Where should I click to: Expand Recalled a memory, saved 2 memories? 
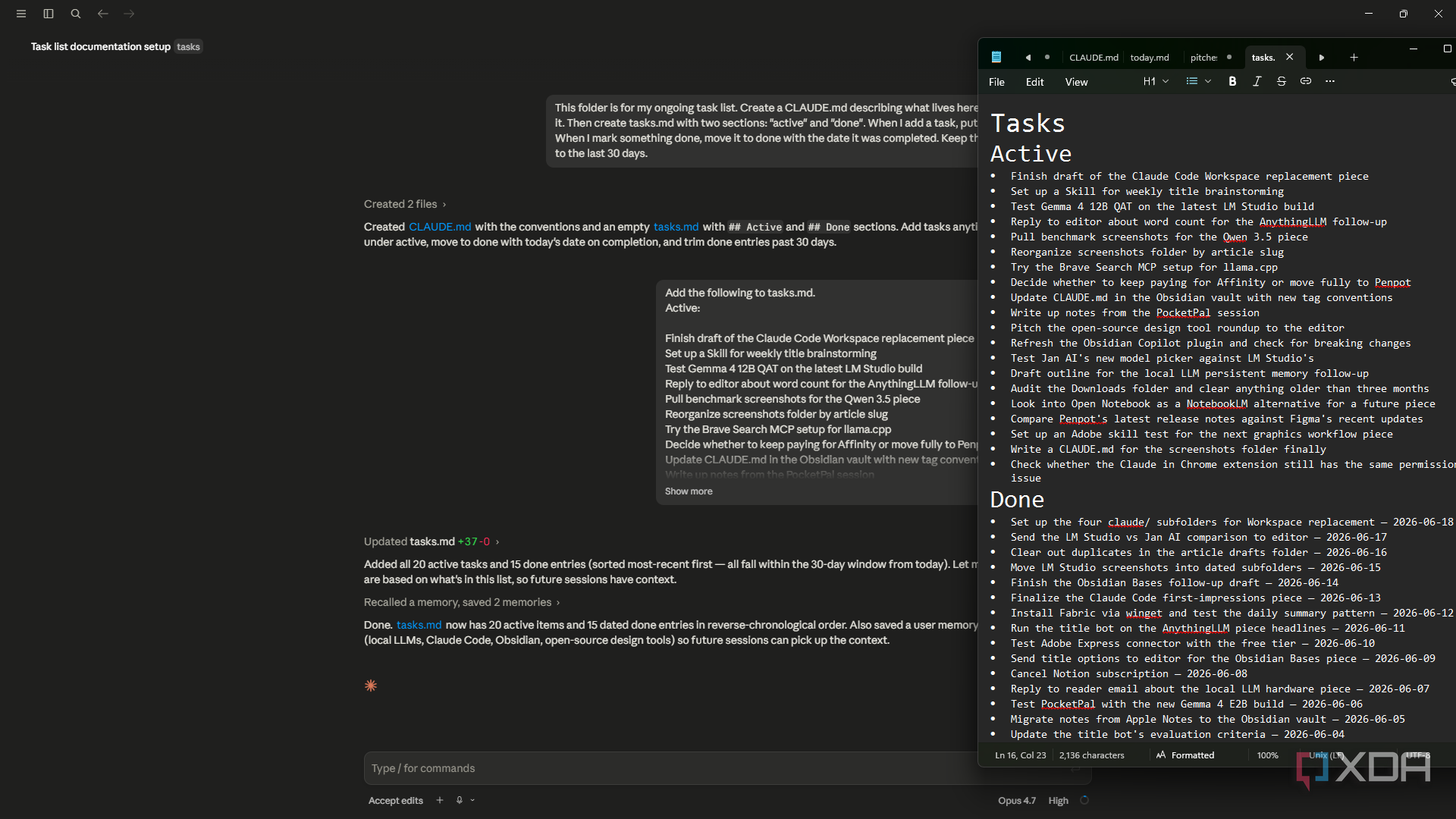point(462,602)
